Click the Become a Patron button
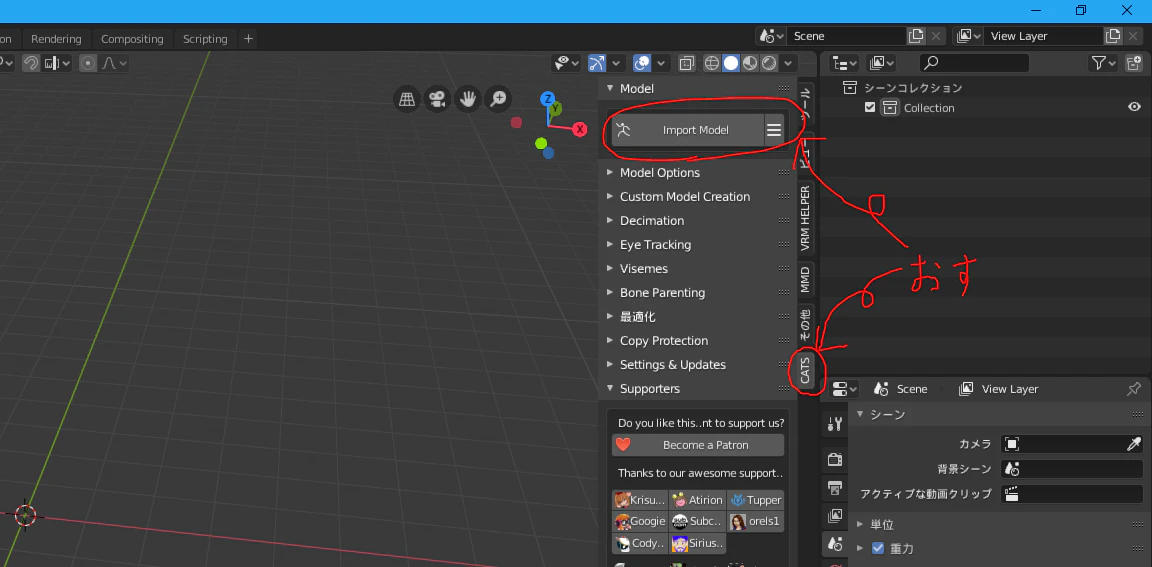 698,444
